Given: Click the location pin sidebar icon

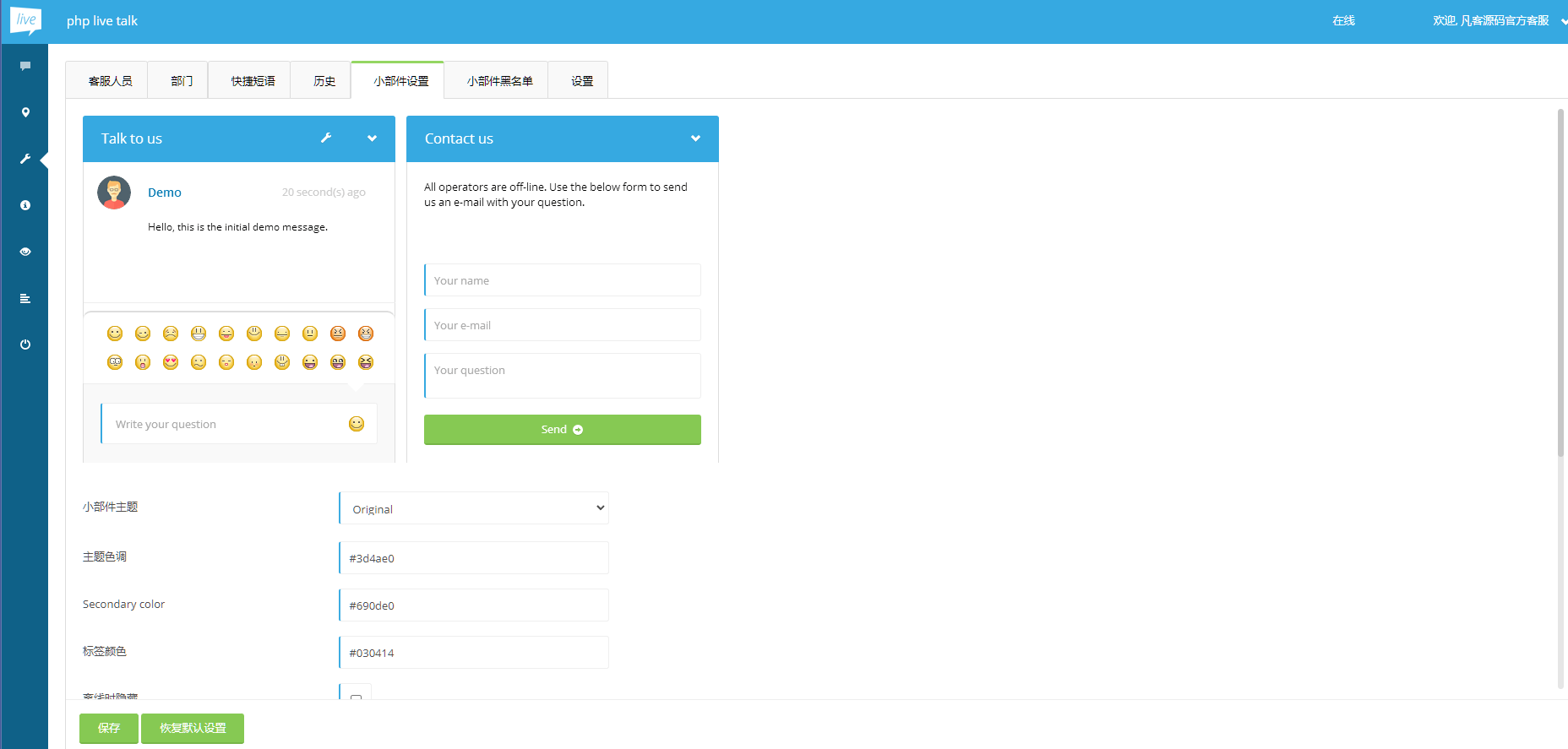Looking at the screenshot, I should pyautogui.click(x=25, y=112).
